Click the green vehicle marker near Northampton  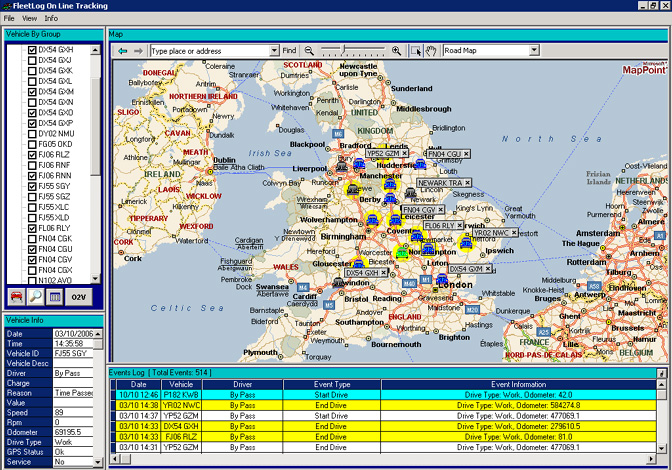tap(402, 253)
